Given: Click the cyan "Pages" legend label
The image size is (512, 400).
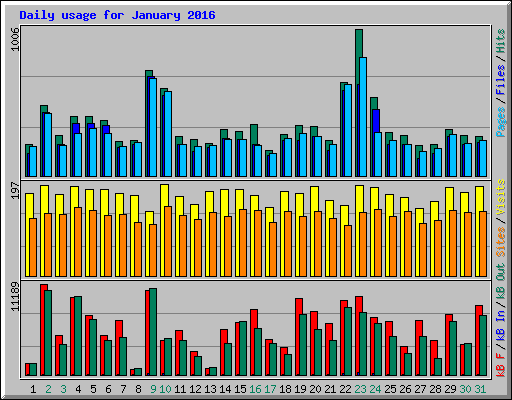Looking at the screenshot, I should click(x=501, y=122).
